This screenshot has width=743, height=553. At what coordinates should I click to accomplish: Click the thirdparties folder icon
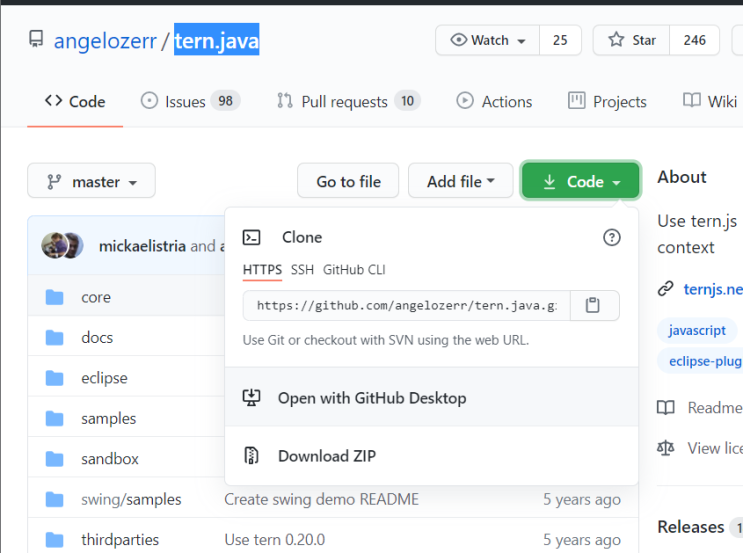coord(54,540)
